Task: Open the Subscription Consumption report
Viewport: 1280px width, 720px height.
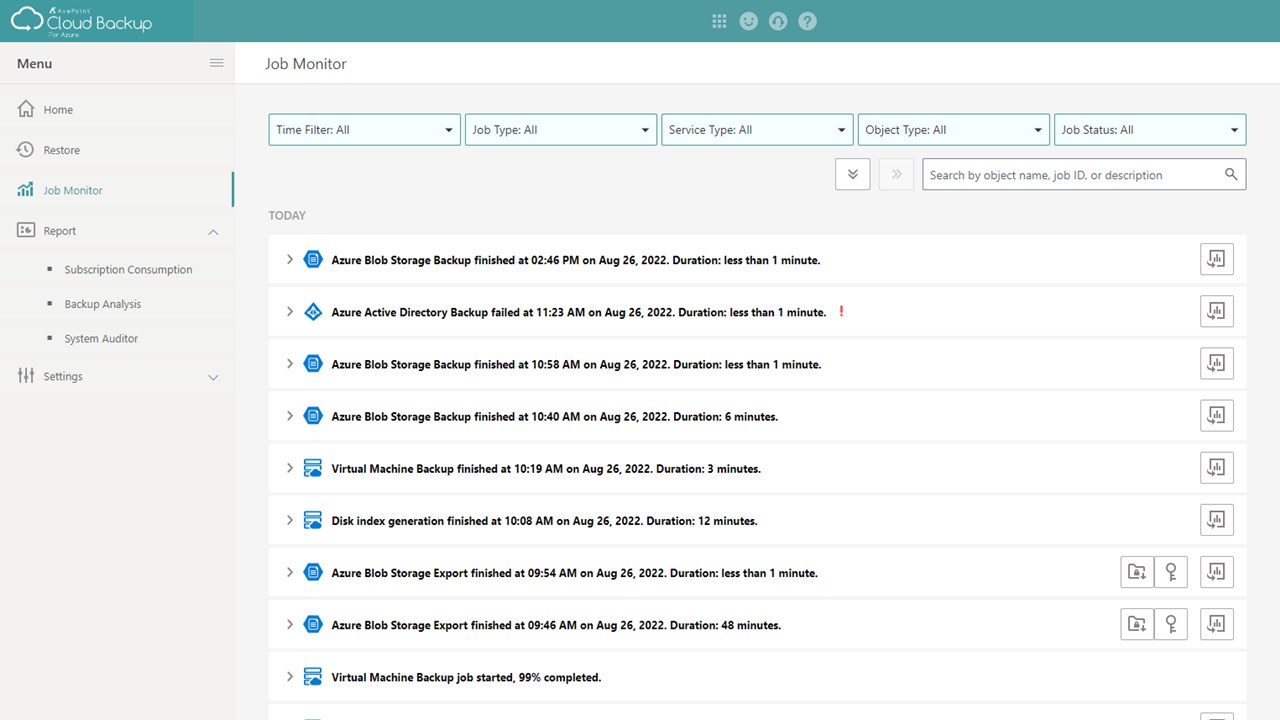Action: tap(128, 270)
